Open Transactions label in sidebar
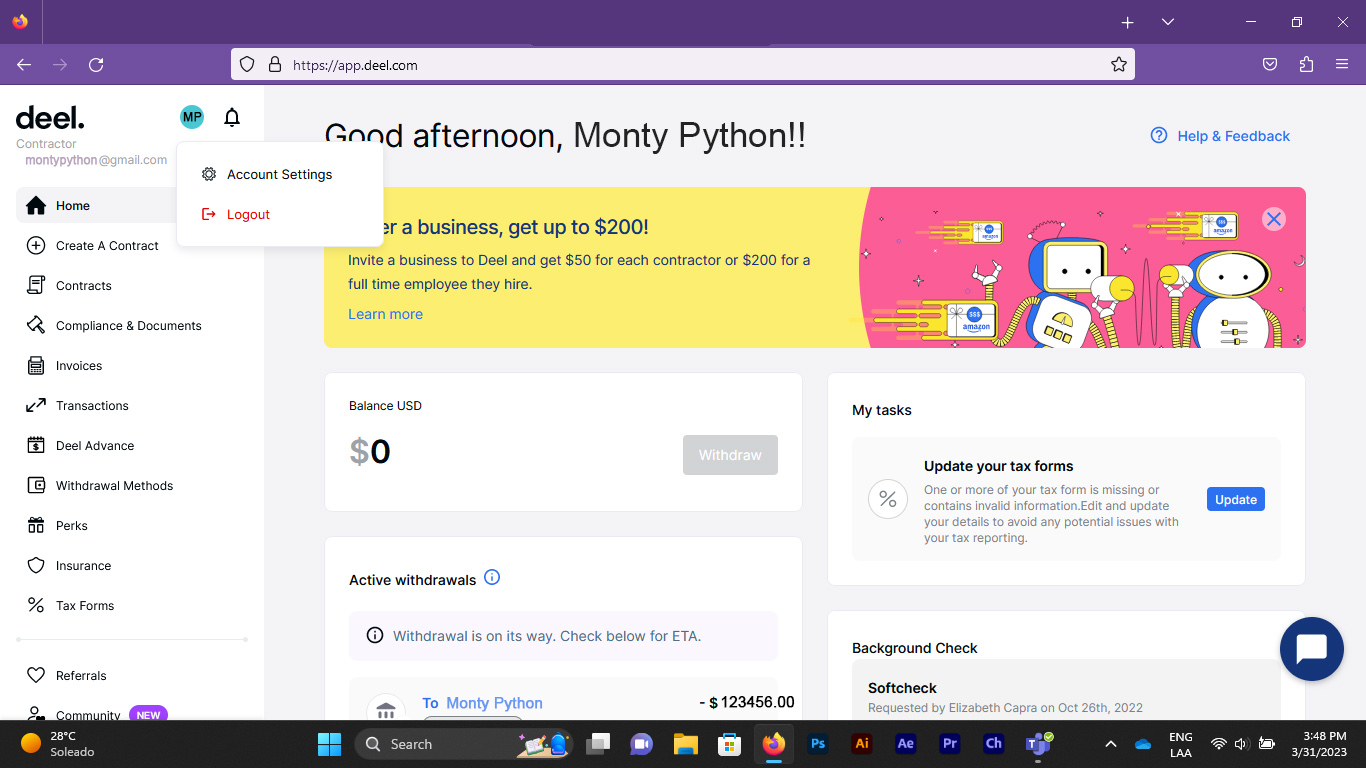The height and width of the screenshot is (768, 1366). click(x=92, y=406)
